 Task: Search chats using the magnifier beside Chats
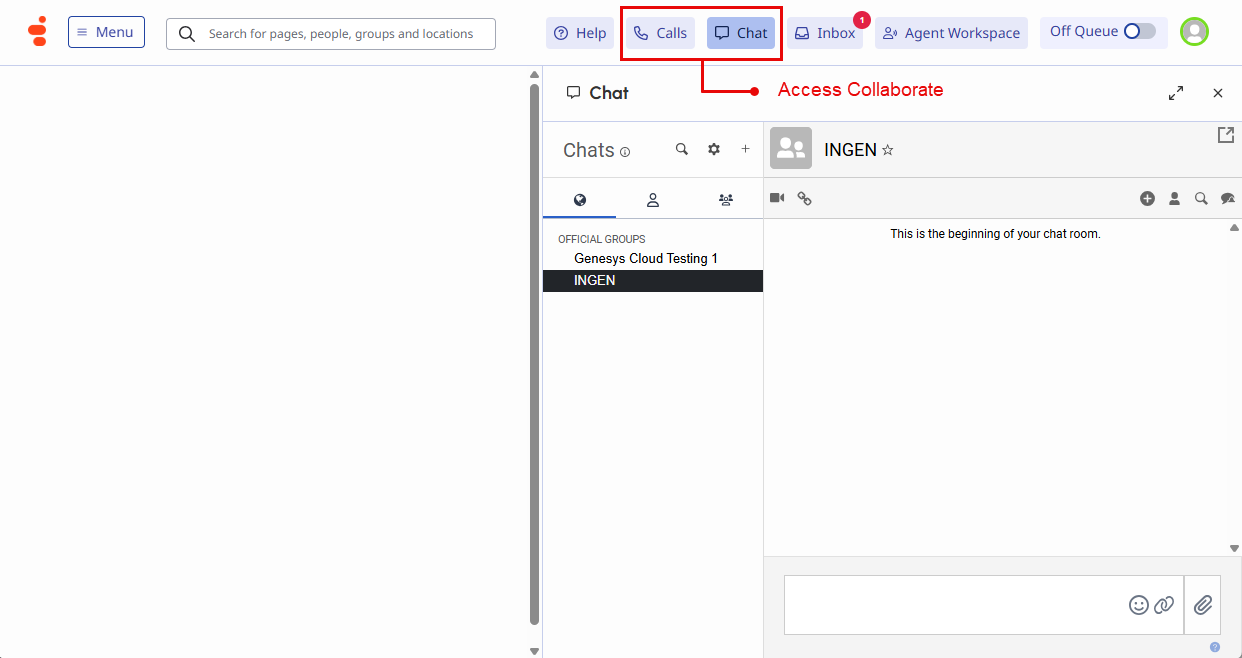682,149
